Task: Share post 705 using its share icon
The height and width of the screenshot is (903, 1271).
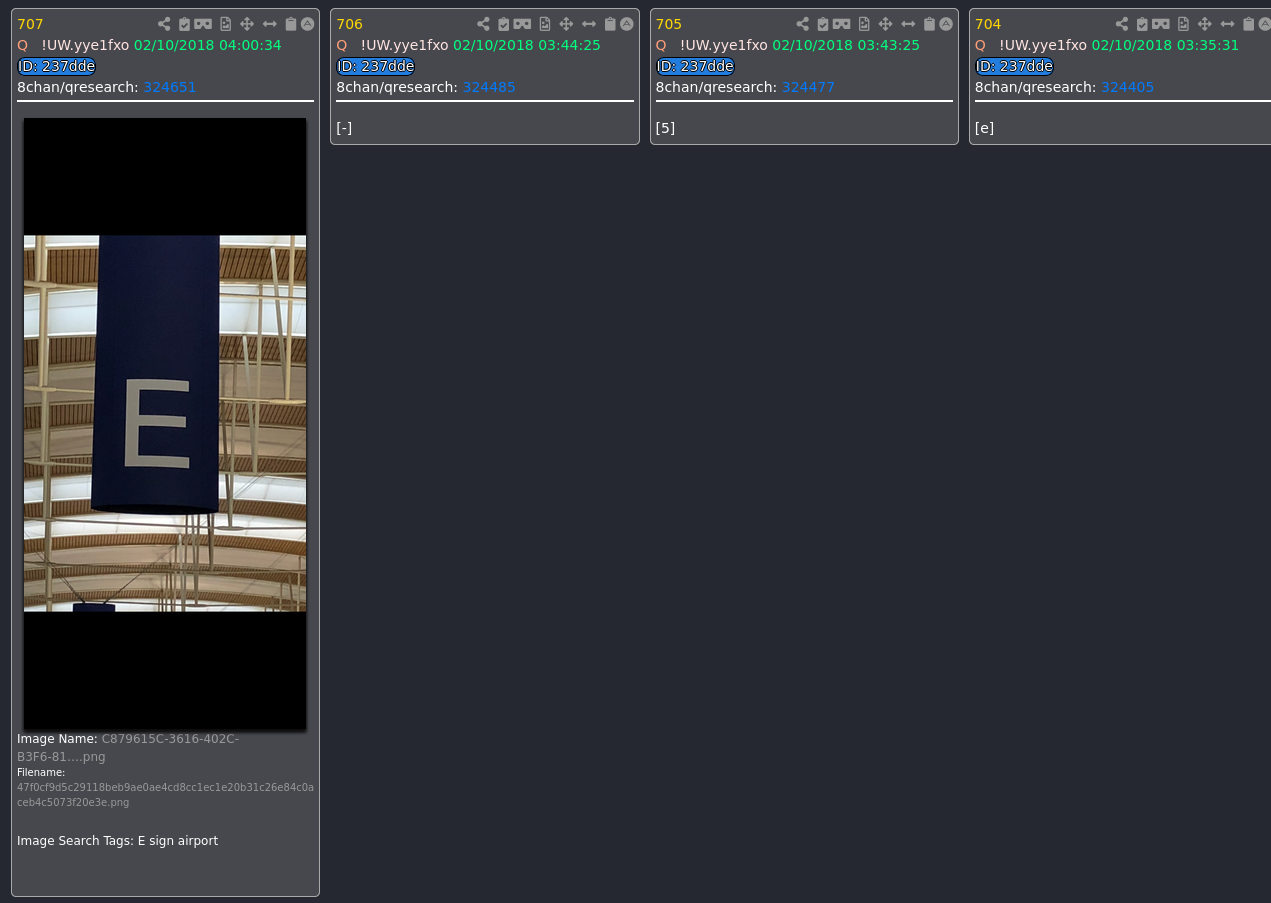Action: coord(802,24)
